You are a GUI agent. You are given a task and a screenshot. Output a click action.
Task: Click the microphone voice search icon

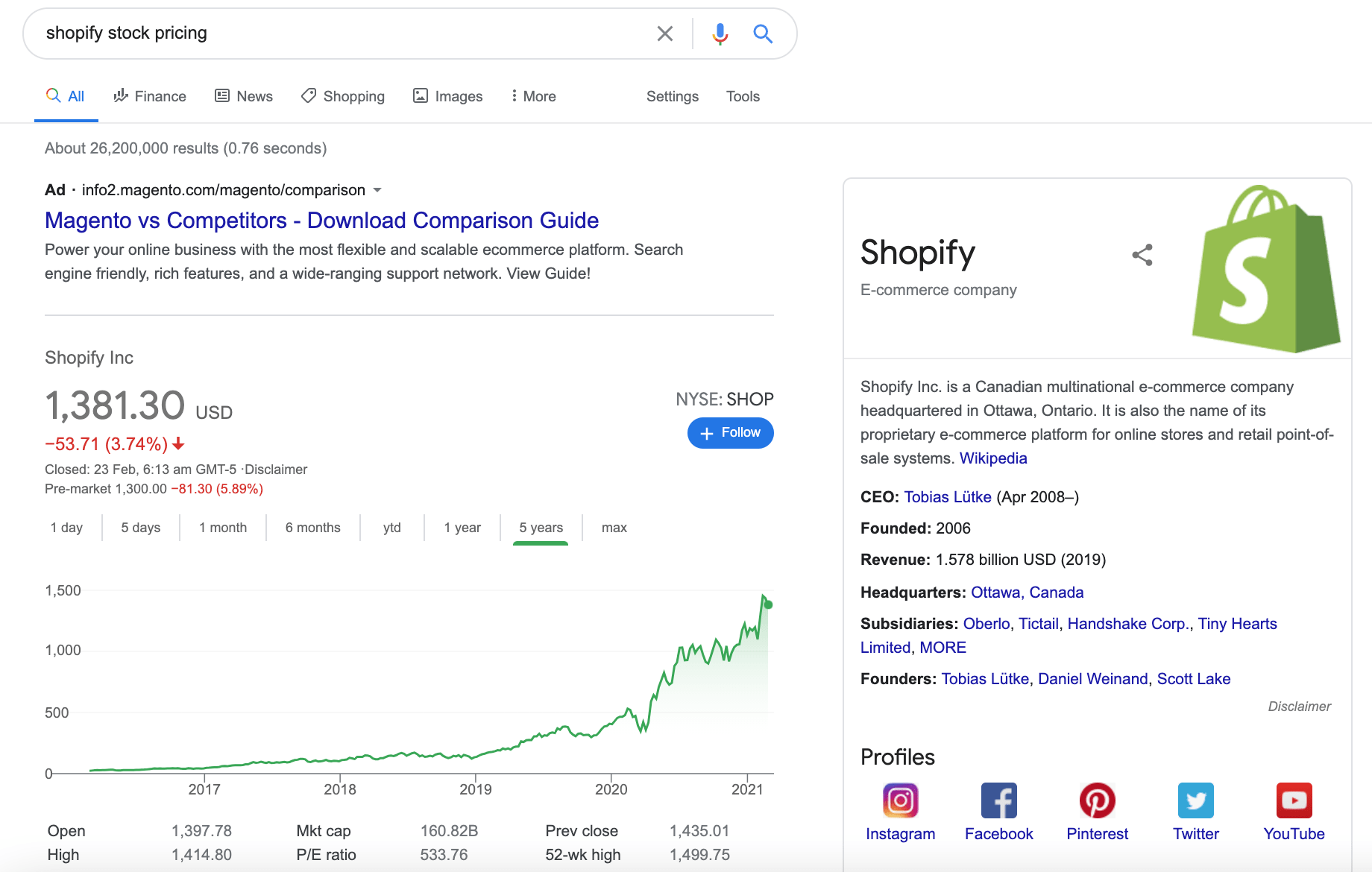[720, 34]
